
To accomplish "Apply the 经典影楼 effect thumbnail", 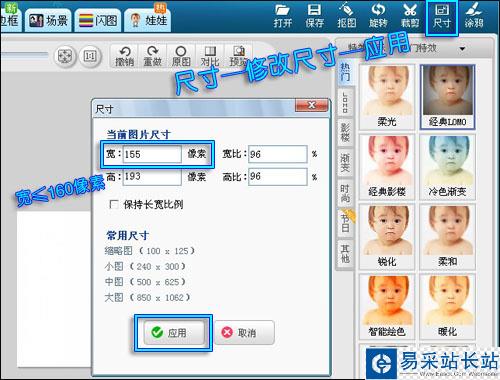I will [x=387, y=167].
